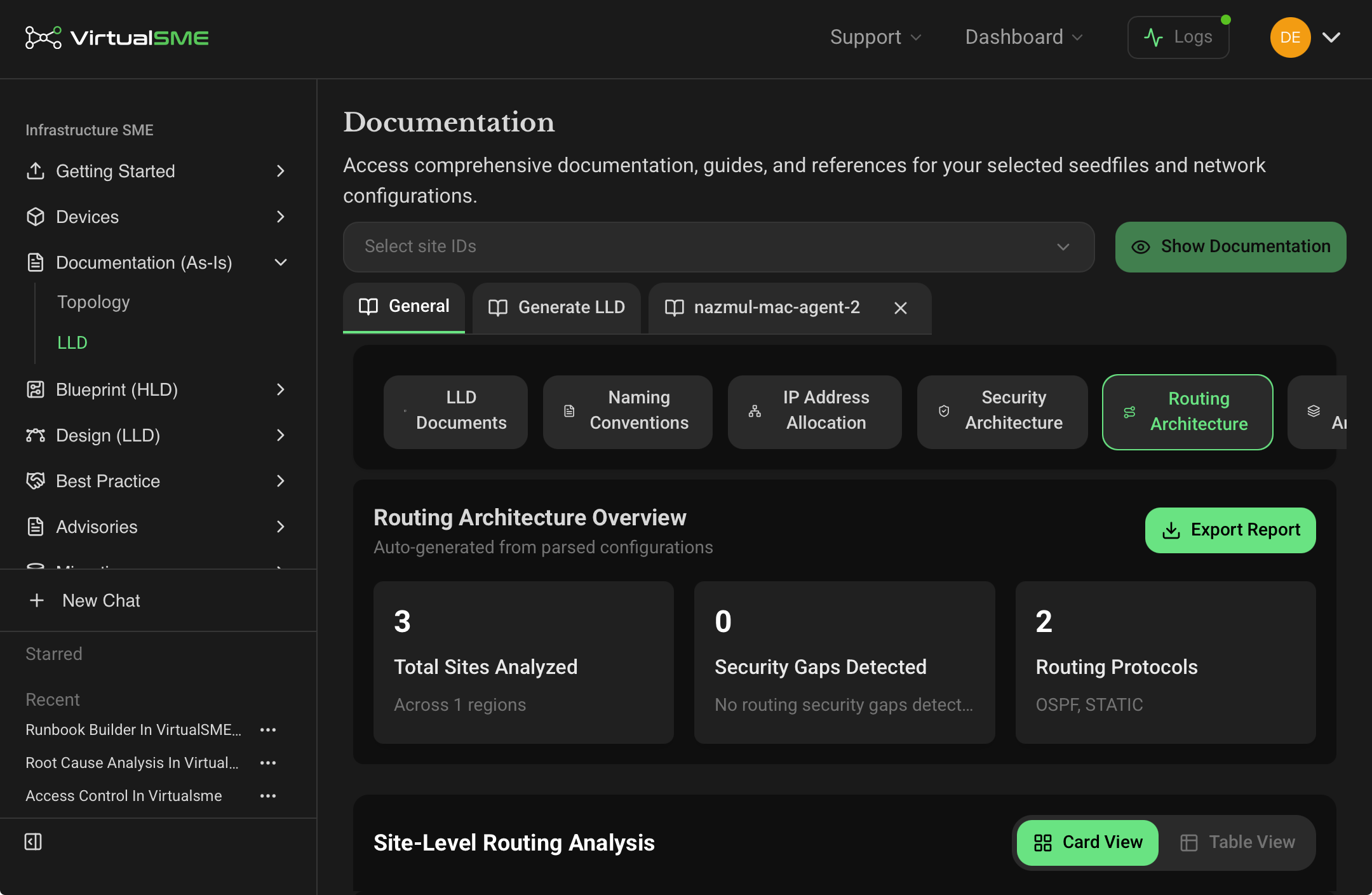This screenshot has height=895, width=1372.
Task: Expand Getting Started section chevron
Action: 281,171
